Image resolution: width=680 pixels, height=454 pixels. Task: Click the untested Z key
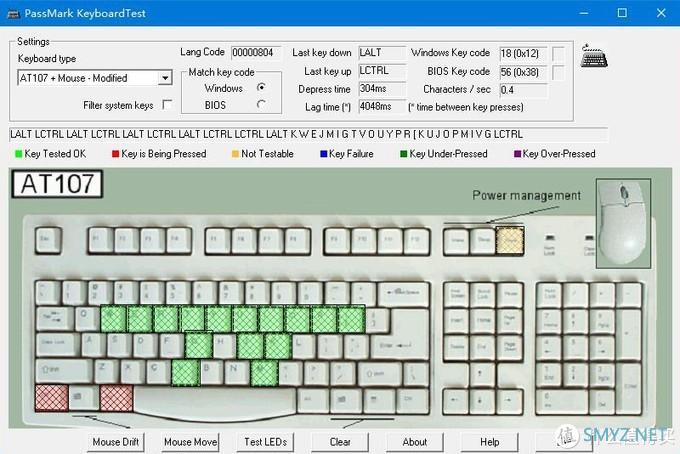(x=106, y=372)
